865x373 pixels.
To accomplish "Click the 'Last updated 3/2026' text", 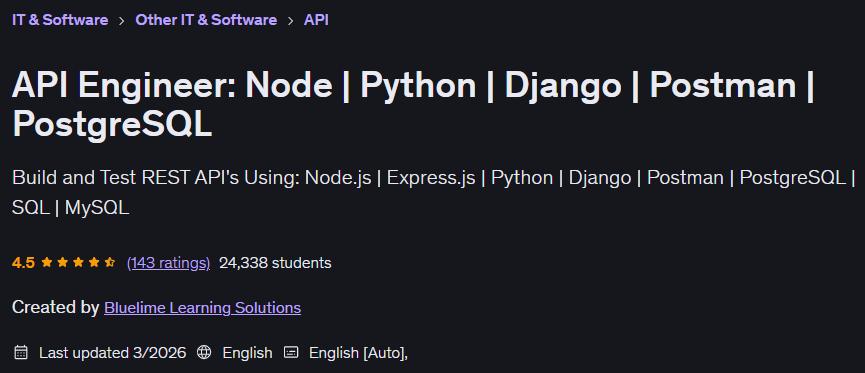I will (x=113, y=353).
